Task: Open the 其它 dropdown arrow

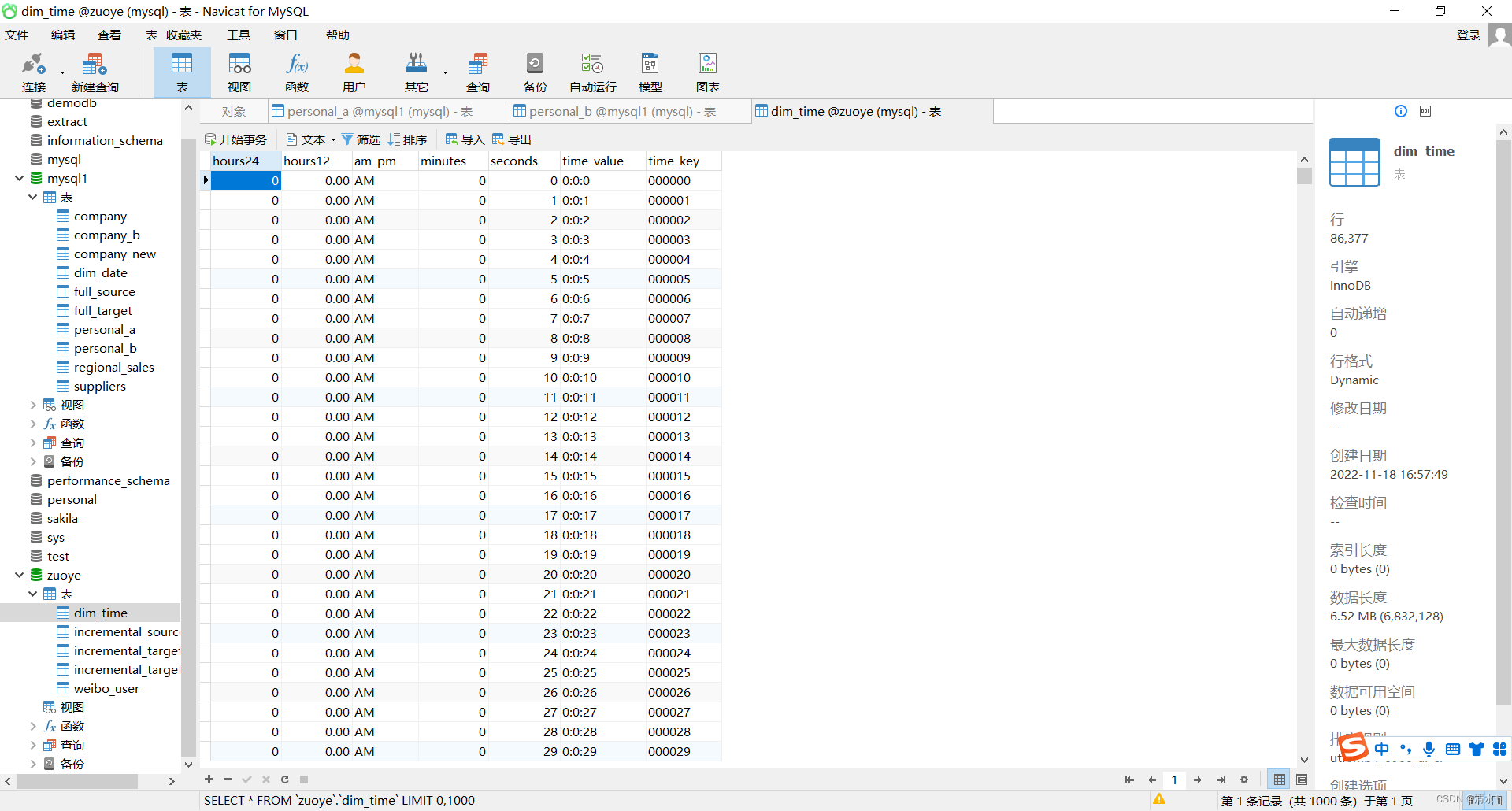Action: click(x=445, y=72)
